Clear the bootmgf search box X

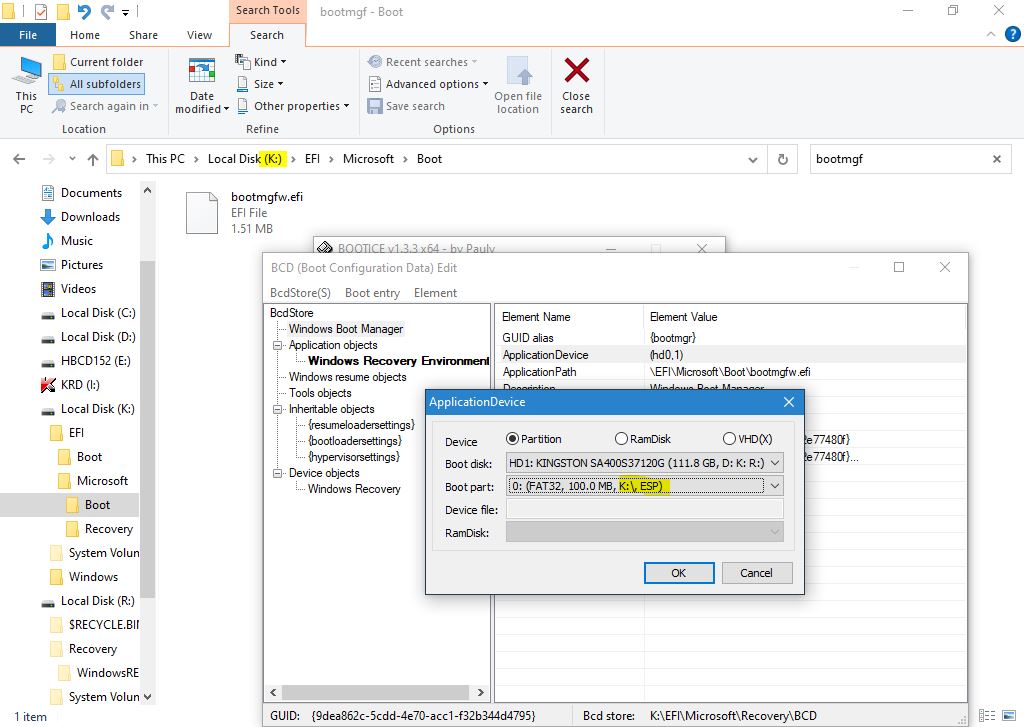(x=996, y=159)
